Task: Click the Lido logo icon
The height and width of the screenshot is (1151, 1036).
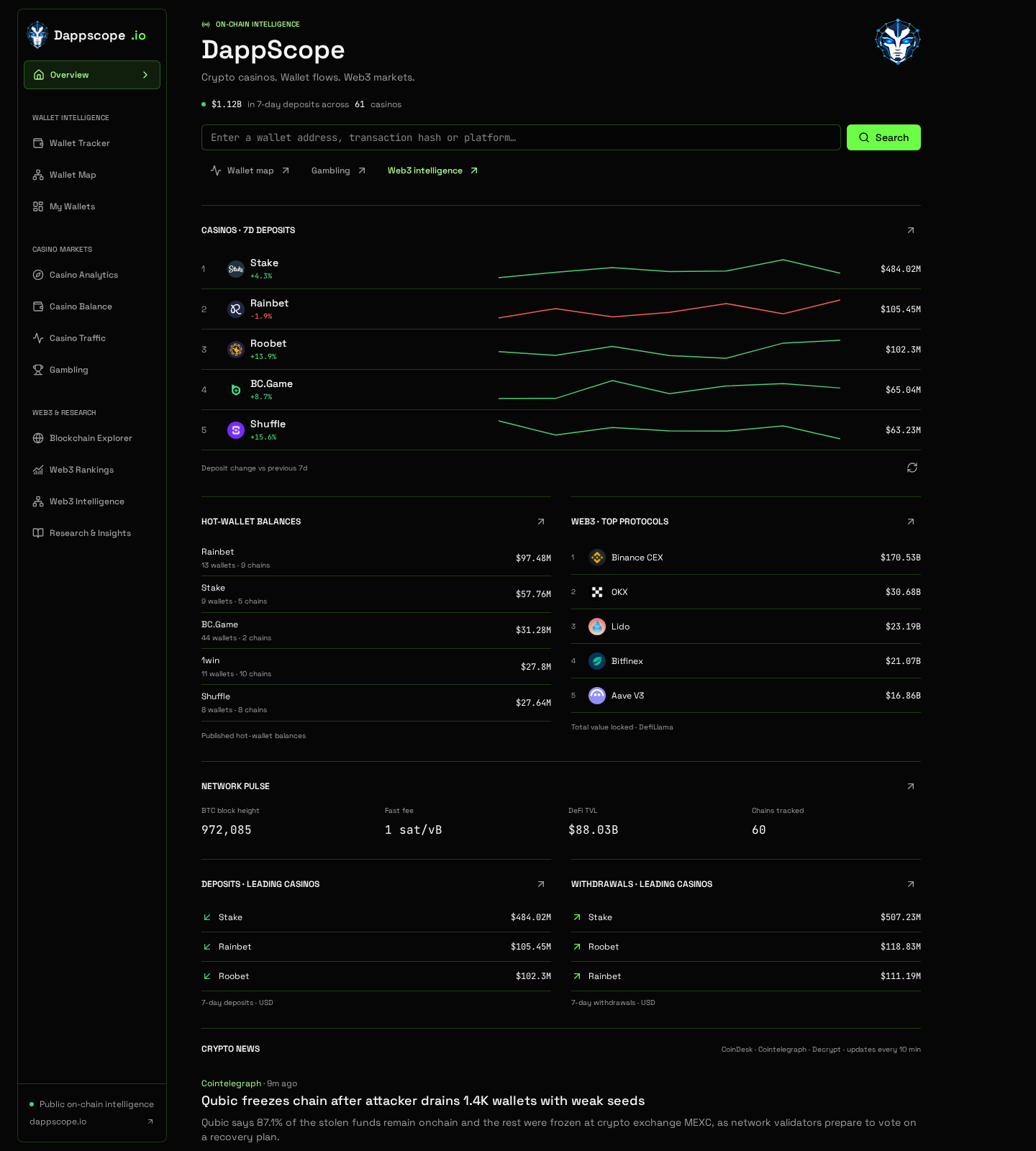Action: (597, 627)
